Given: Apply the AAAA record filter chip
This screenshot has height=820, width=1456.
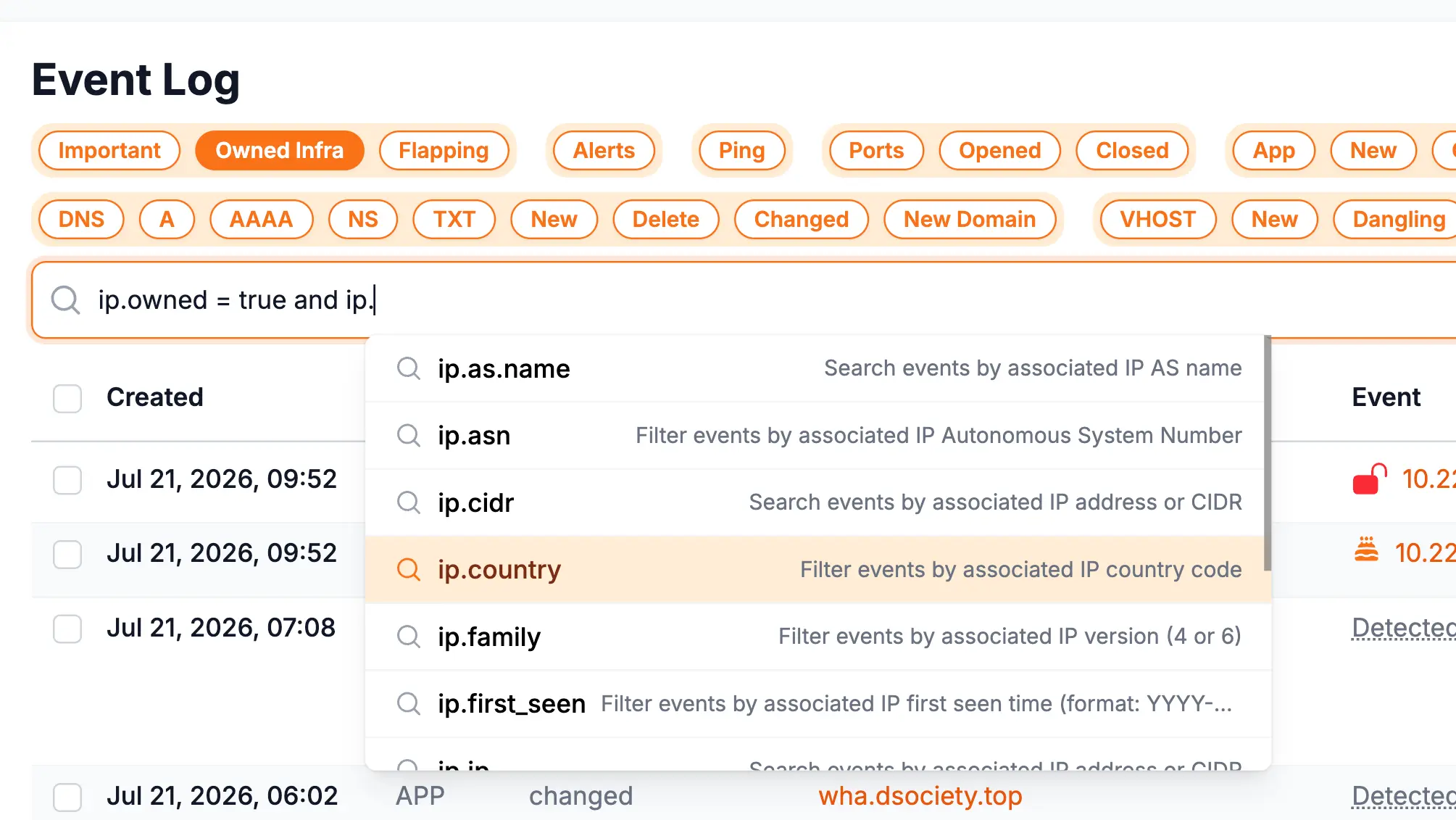Looking at the screenshot, I should [x=261, y=219].
